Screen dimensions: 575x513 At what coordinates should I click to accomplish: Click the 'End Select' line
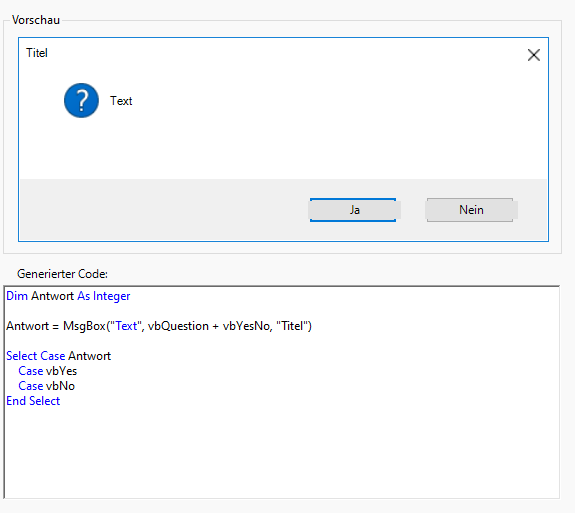[33, 401]
